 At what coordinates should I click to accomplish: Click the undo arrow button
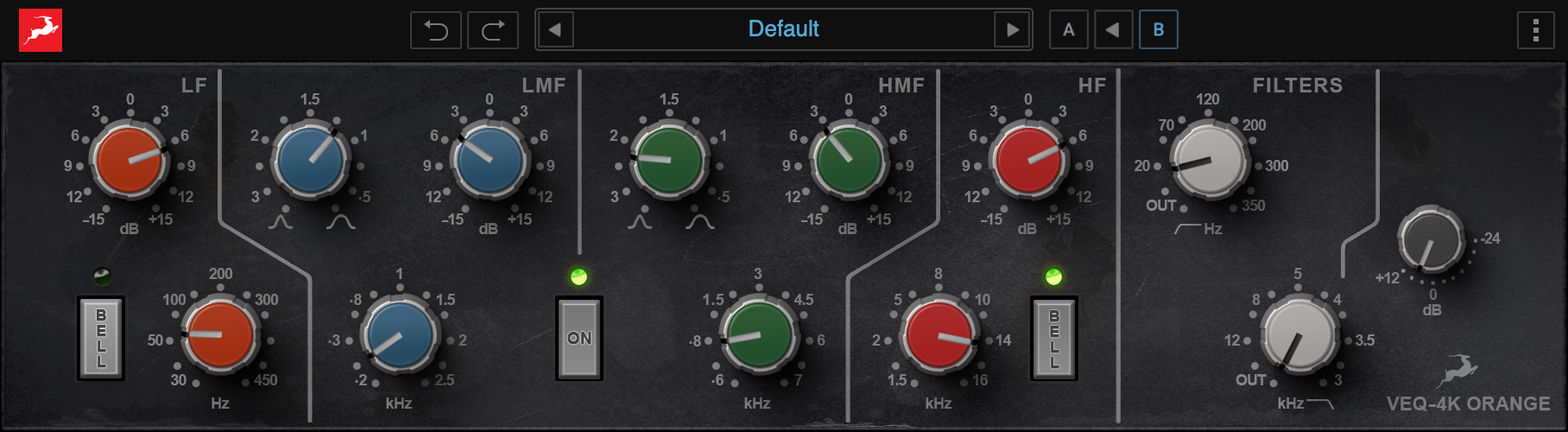[x=436, y=30]
